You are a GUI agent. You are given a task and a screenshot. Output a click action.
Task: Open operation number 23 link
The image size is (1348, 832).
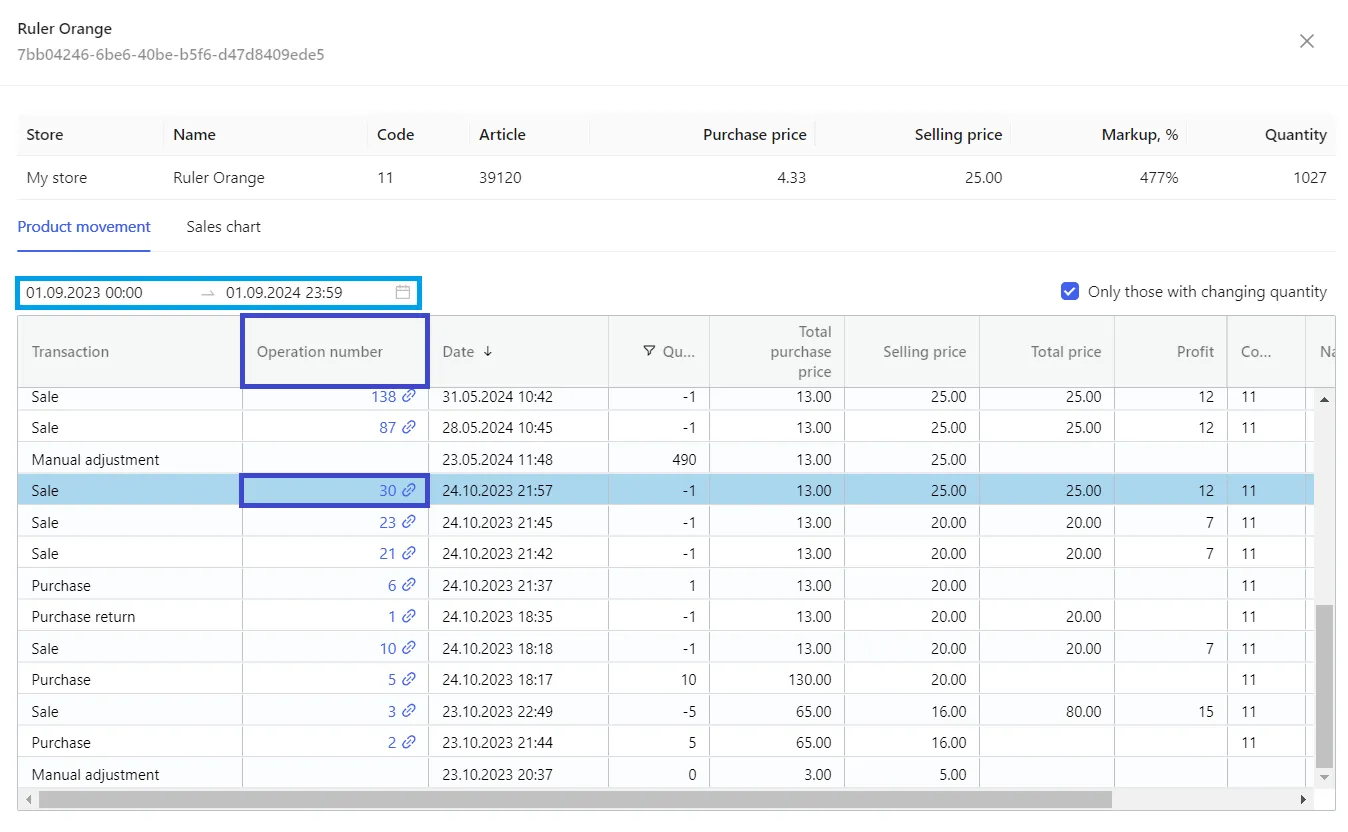pyautogui.click(x=388, y=522)
